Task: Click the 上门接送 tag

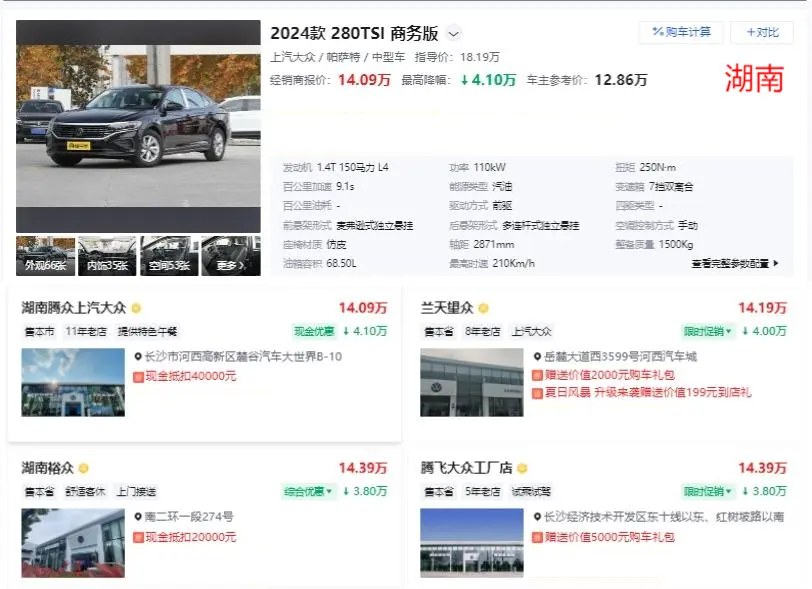Action: 136,492
